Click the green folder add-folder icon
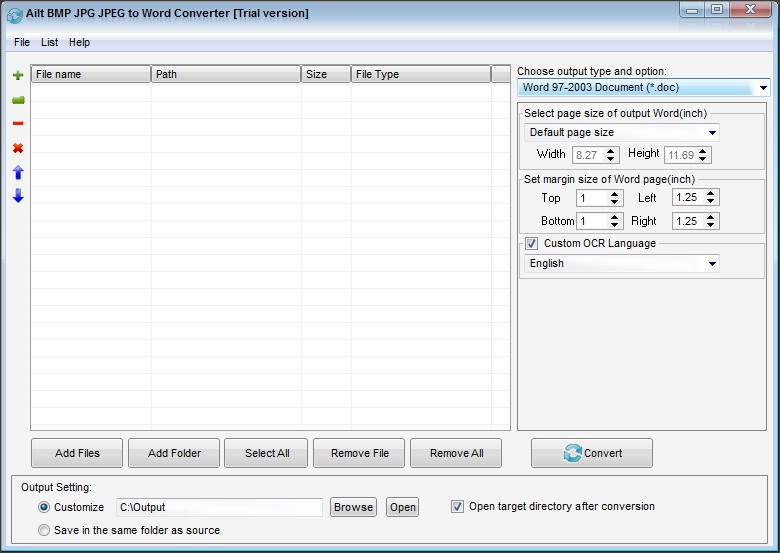Viewport: 780px width, 553px height. point(18,100)
